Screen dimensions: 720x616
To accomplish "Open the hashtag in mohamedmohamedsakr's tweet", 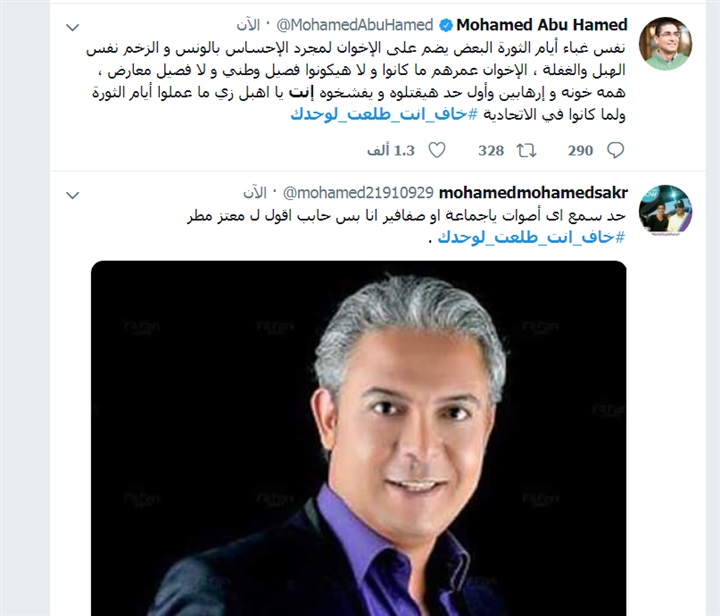I will point(531,237).
